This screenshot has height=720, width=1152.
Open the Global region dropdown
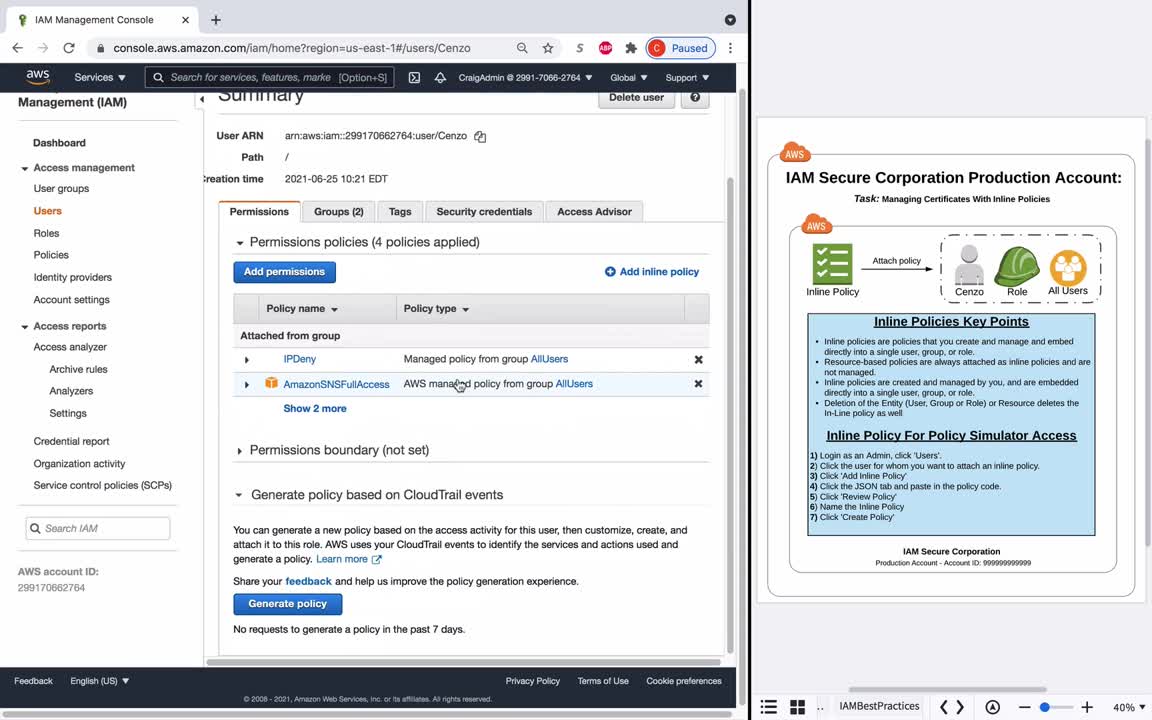[628, 77]
